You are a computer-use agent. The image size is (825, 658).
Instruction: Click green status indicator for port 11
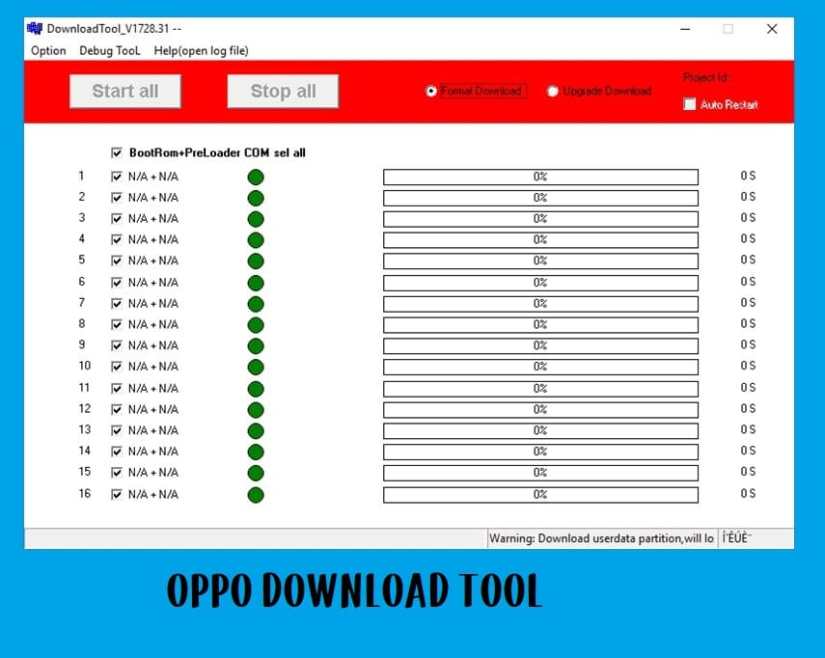click(x=256, y=389)
